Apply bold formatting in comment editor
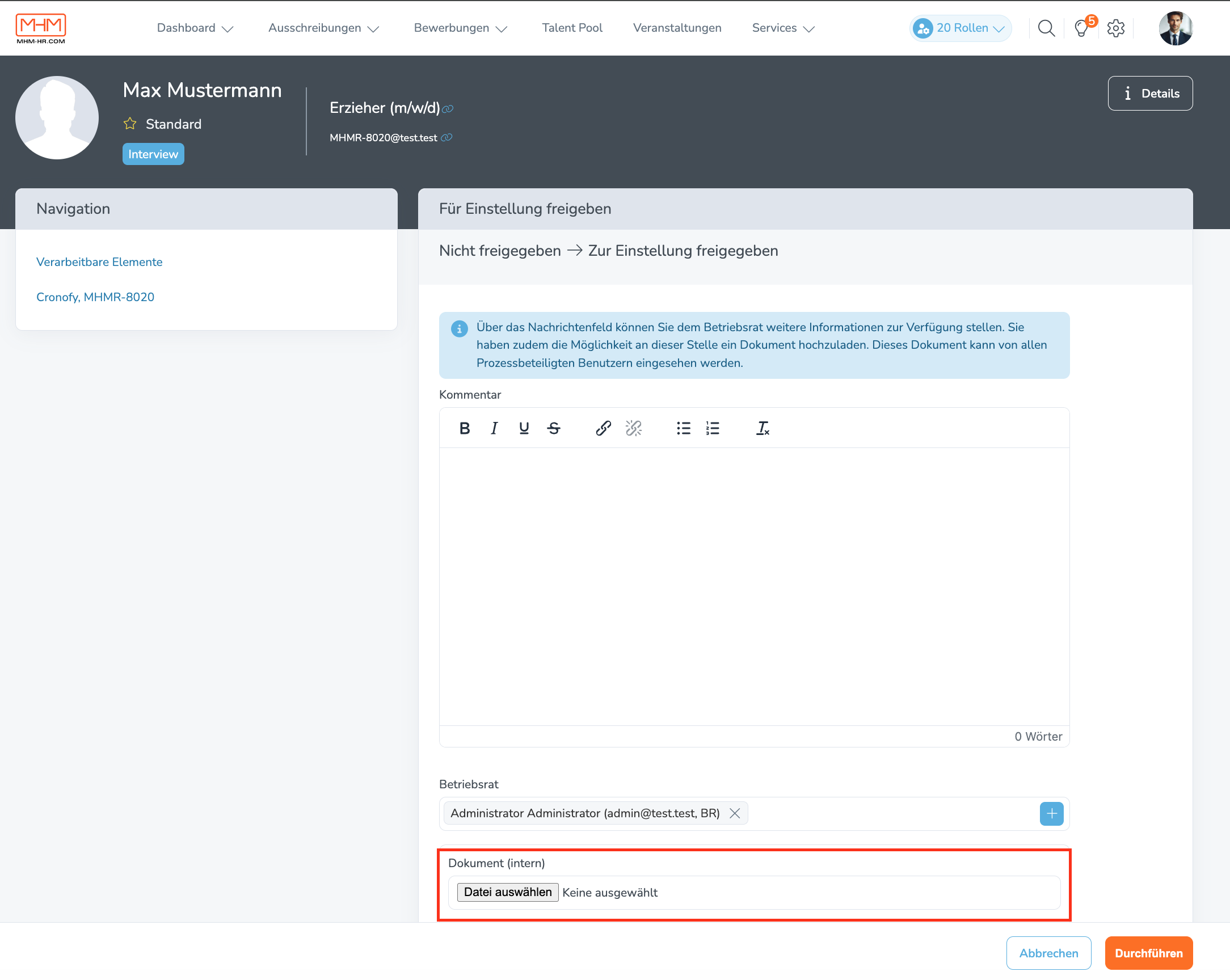This screenshot has height=980, width=1230. 465,428
